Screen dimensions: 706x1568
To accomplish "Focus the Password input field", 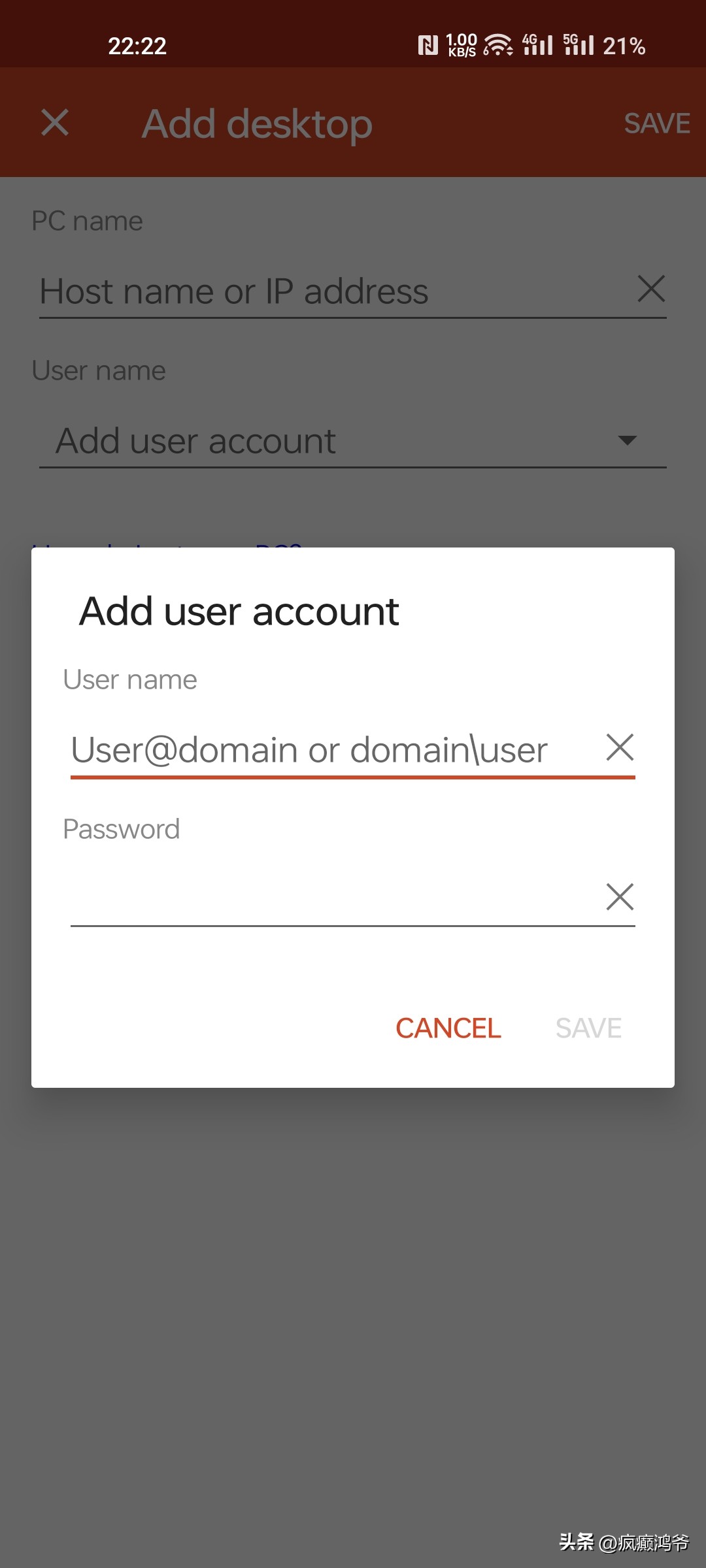I will point(327,898).
